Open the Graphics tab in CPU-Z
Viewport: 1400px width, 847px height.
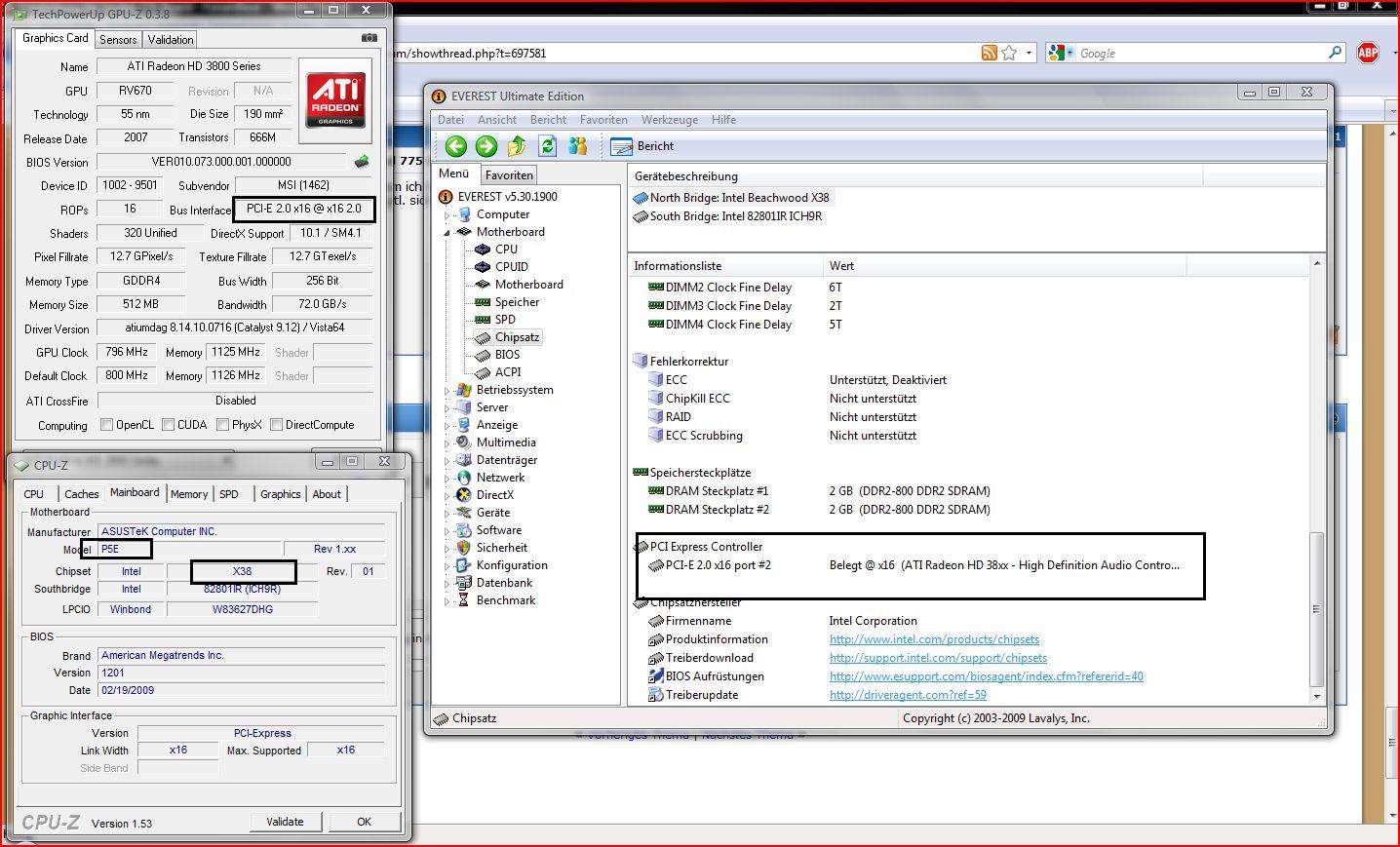(x=281, y=494)
